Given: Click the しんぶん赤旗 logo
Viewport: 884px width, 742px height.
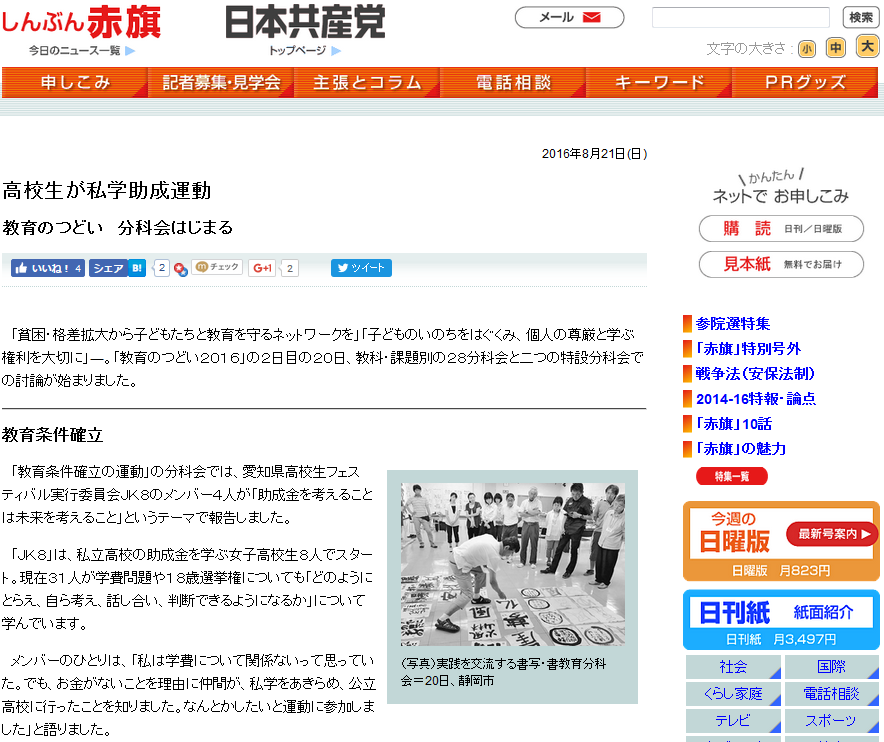Looking at the screenshot, I should coord(82,23).
